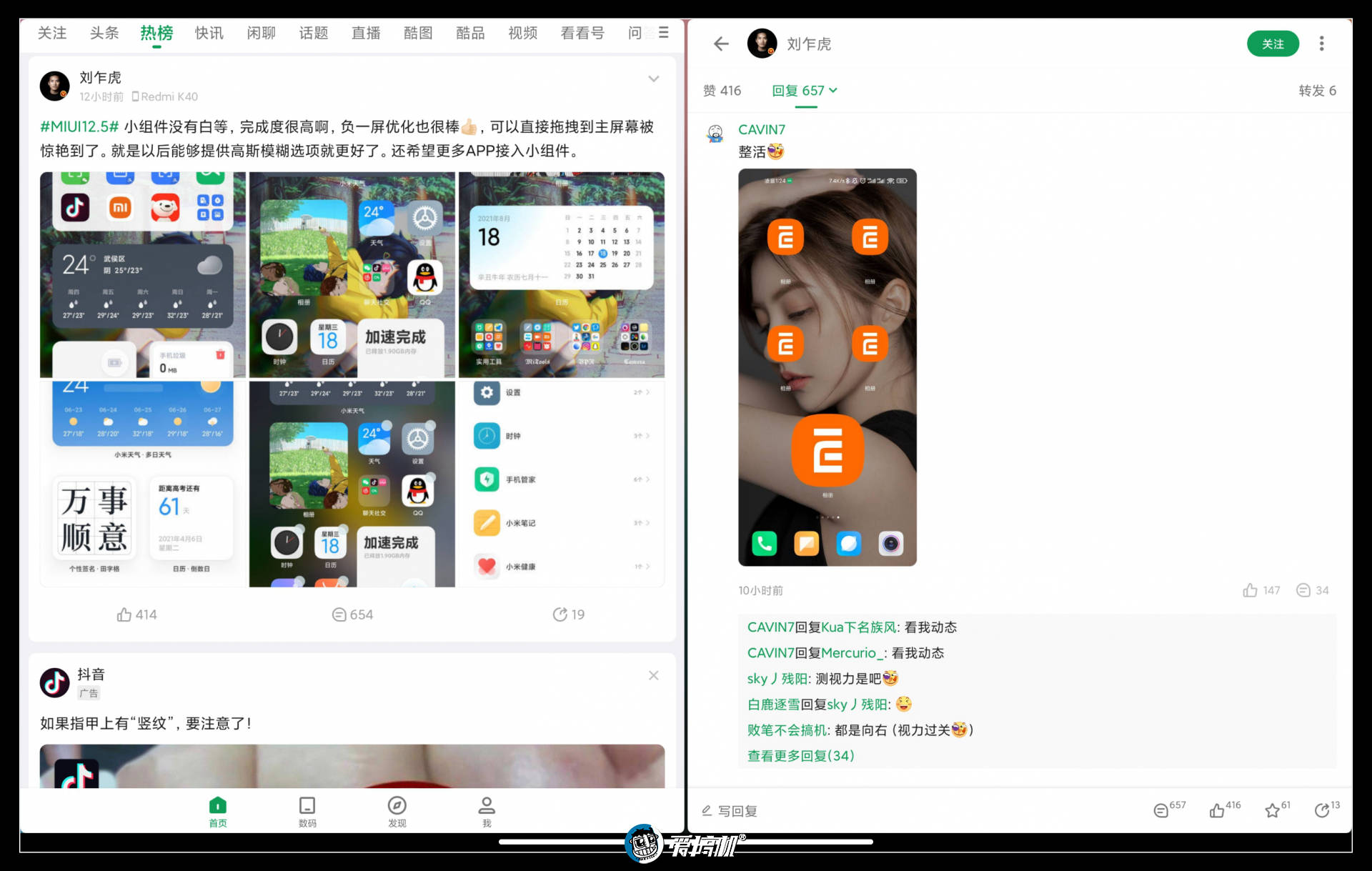The height and width of the screenshot is (871, 1372).
Task: Tap the 关注 follow button
Action: 1273,44
